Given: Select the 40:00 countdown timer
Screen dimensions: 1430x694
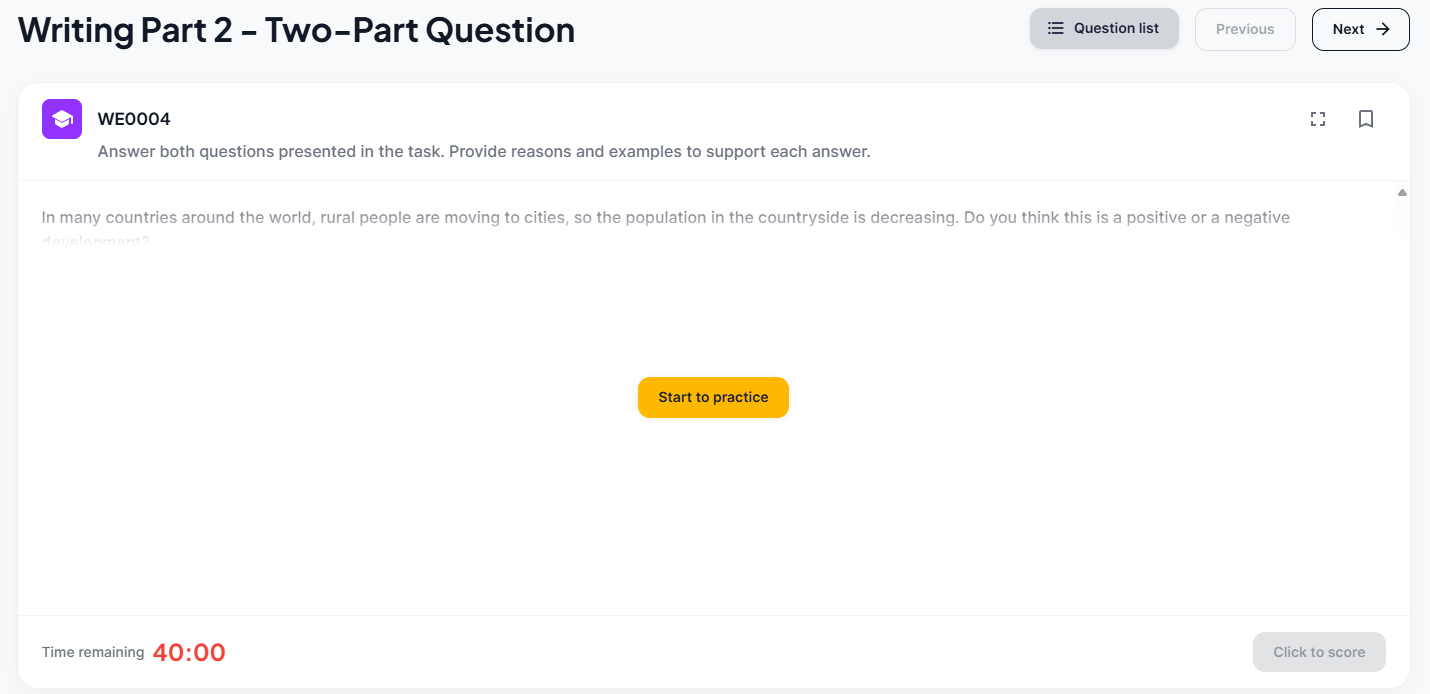Looking at the screenshot, I should click(x=189, y=653).
